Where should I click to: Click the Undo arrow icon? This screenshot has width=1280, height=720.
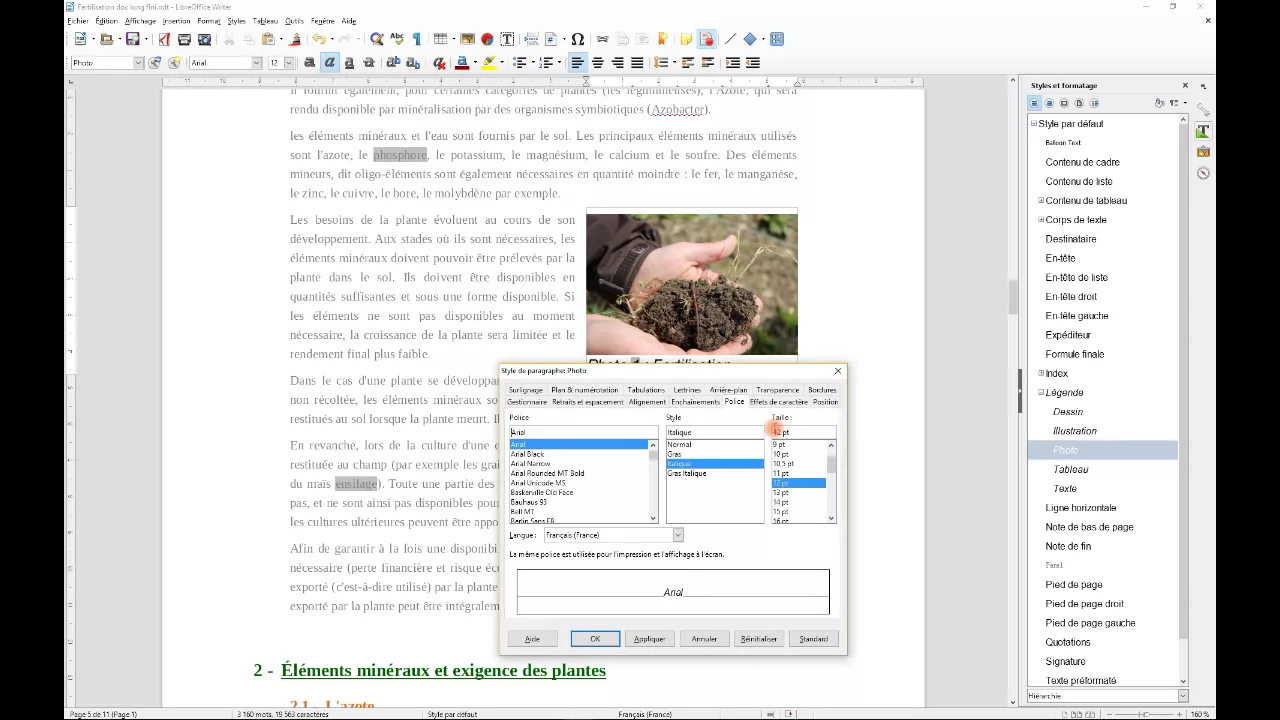tap(319, 39)
